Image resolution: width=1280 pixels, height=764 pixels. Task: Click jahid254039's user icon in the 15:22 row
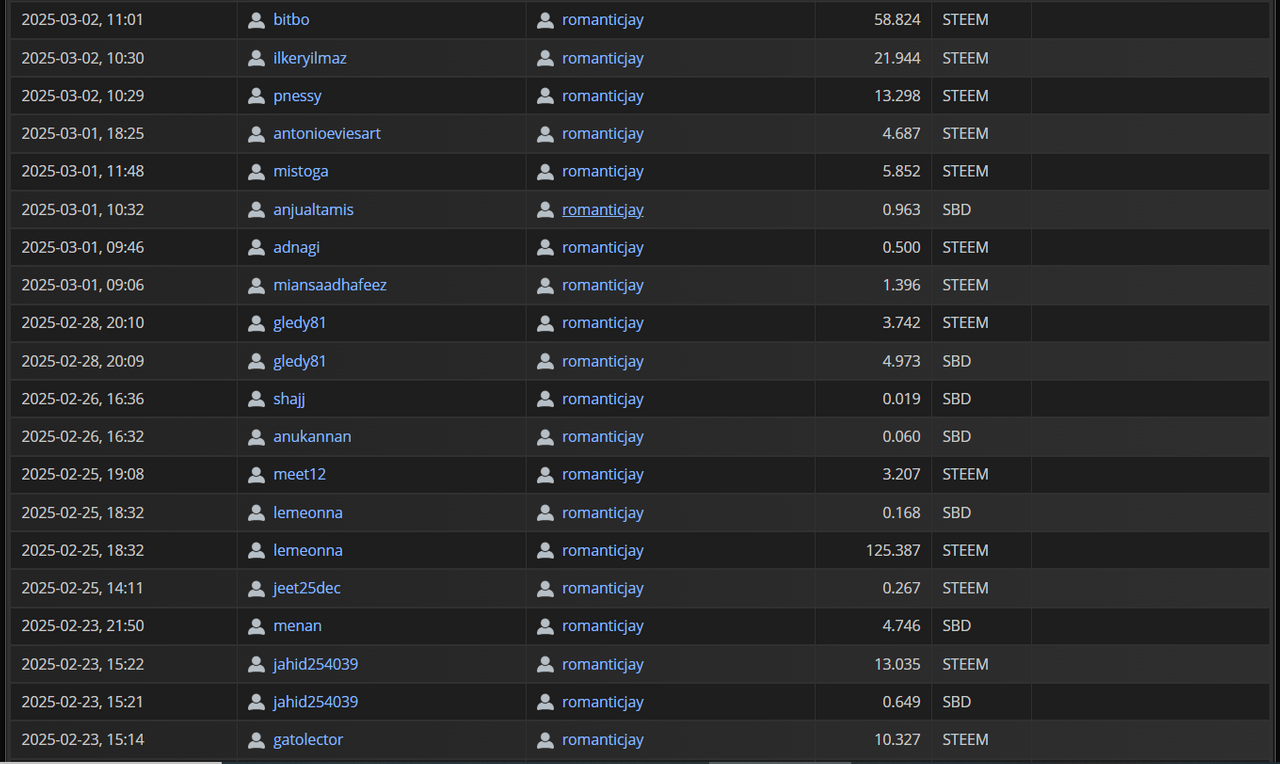(x=256, y=664)
